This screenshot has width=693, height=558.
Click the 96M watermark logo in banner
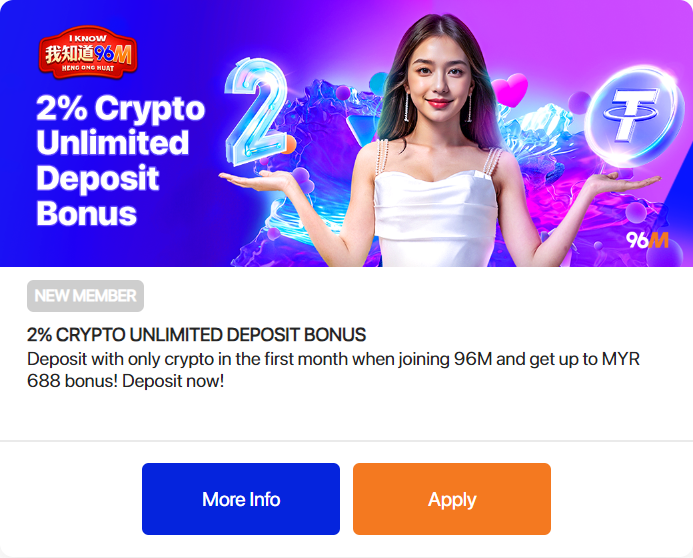[647, 240]
